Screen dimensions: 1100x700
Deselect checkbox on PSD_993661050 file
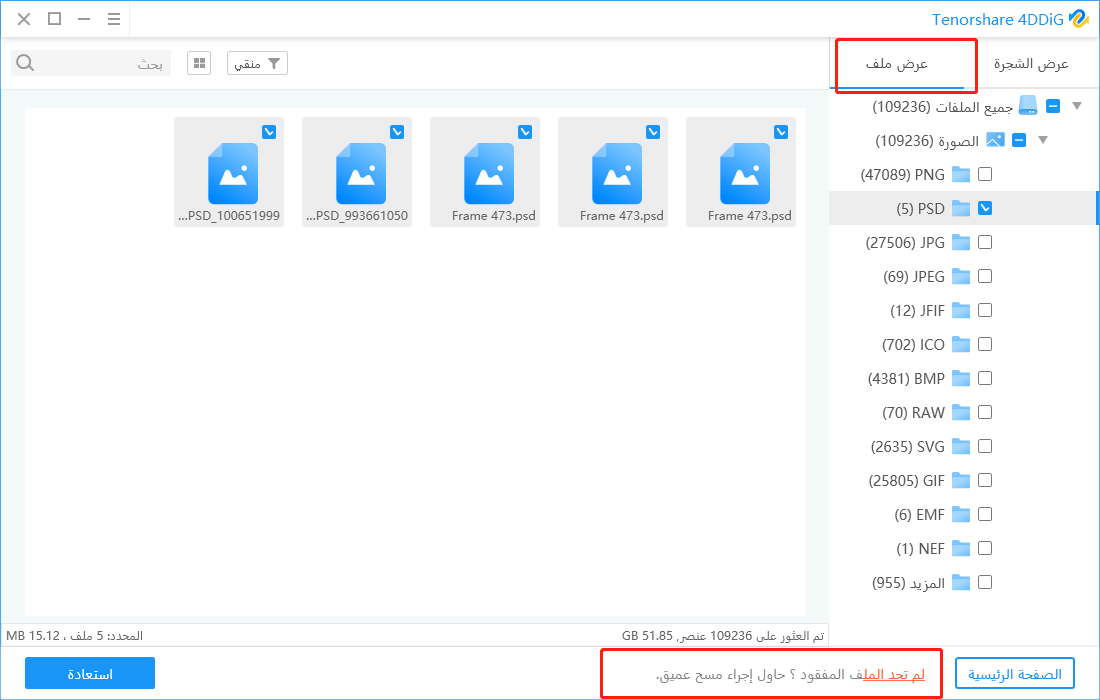click(x=397, y=132)
